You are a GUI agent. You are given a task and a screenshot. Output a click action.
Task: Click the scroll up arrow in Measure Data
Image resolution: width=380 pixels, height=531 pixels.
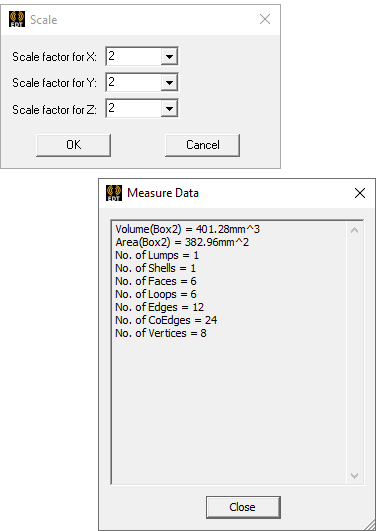tap(354, 231)
